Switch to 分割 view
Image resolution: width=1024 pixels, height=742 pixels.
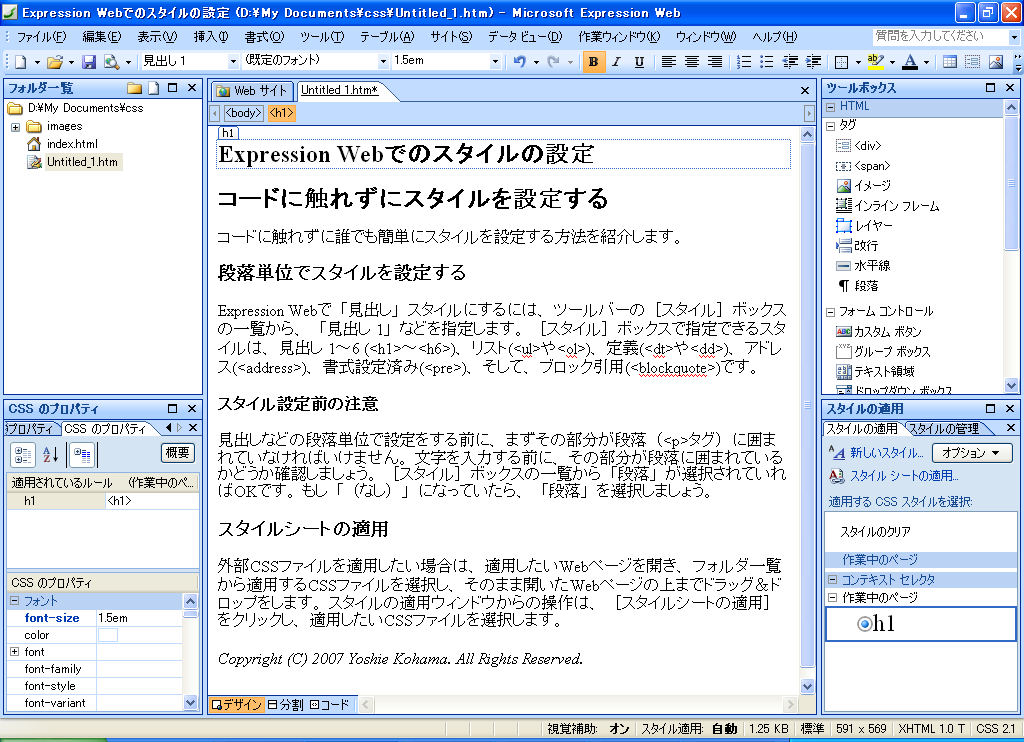click(285, 705)
